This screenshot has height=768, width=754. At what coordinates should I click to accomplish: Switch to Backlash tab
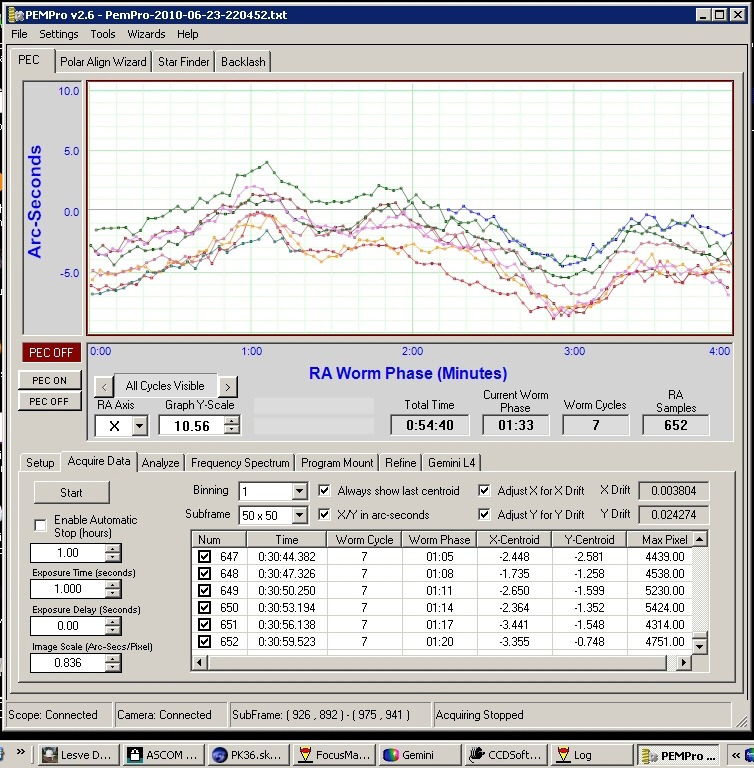point(243,62)
